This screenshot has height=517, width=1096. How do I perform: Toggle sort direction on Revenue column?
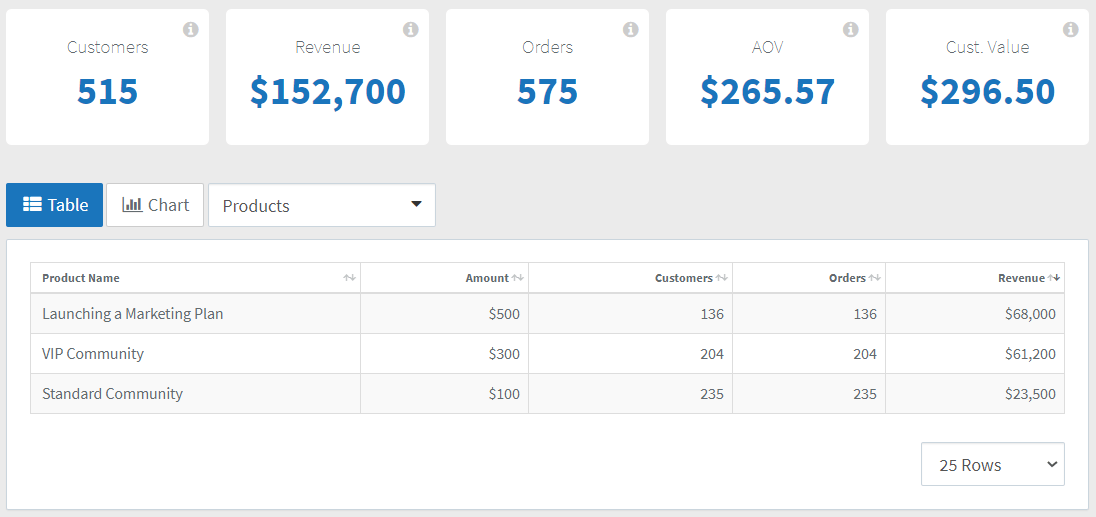[x=1054, y=278]
